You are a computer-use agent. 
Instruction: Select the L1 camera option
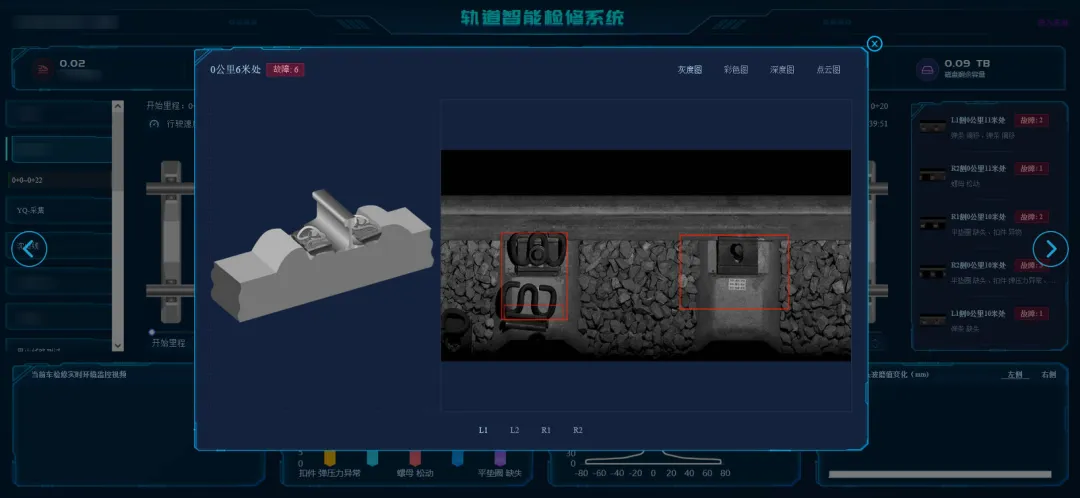click(483, 430)
